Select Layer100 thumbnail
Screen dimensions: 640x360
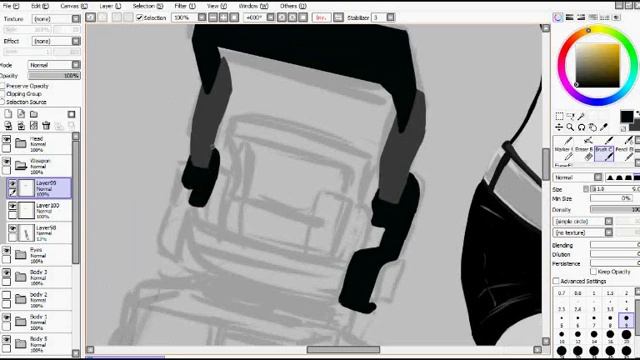(27, 211)
